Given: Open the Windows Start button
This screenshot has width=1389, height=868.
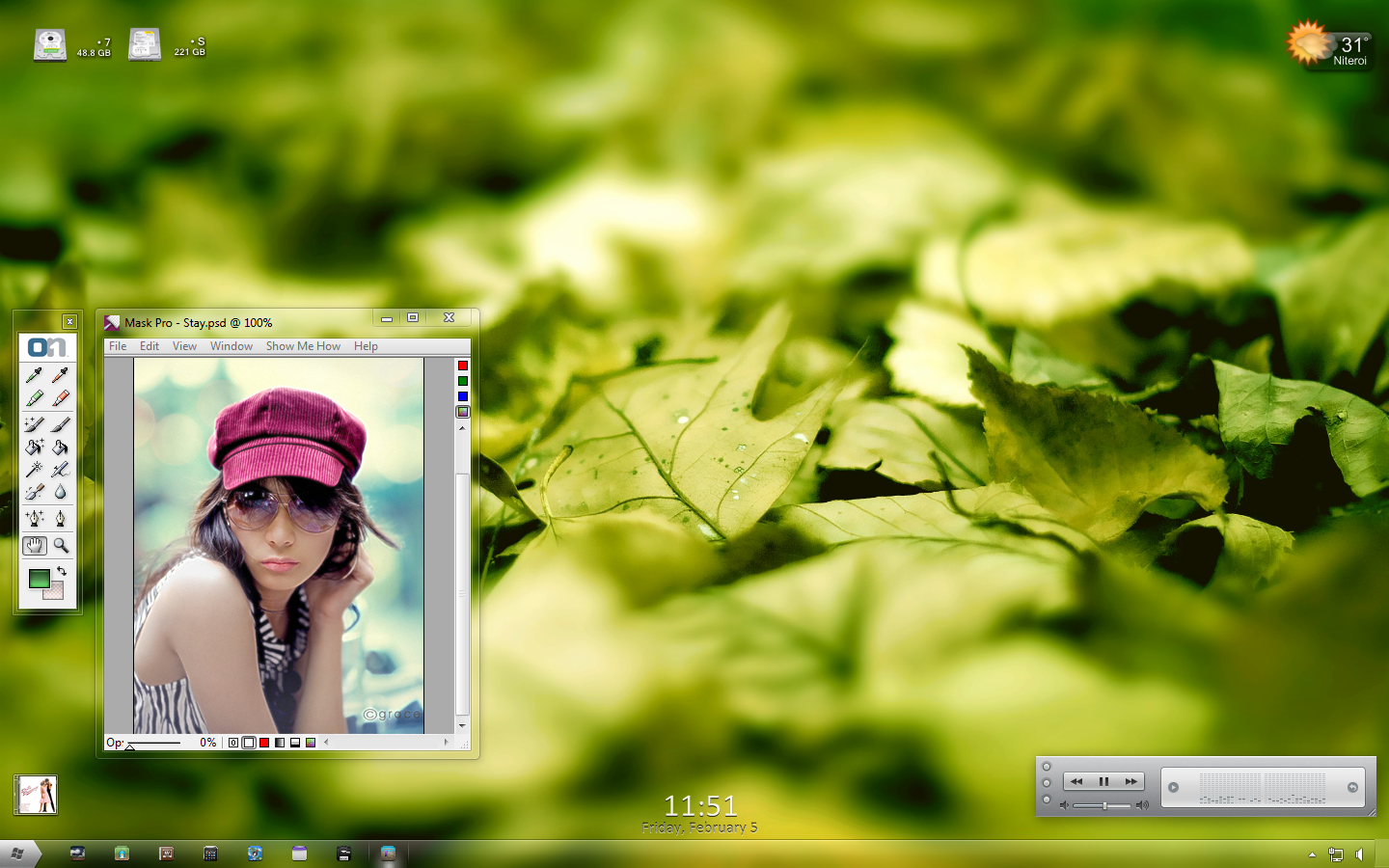Looking at the screenshot, I should click(x=17, y=854).
